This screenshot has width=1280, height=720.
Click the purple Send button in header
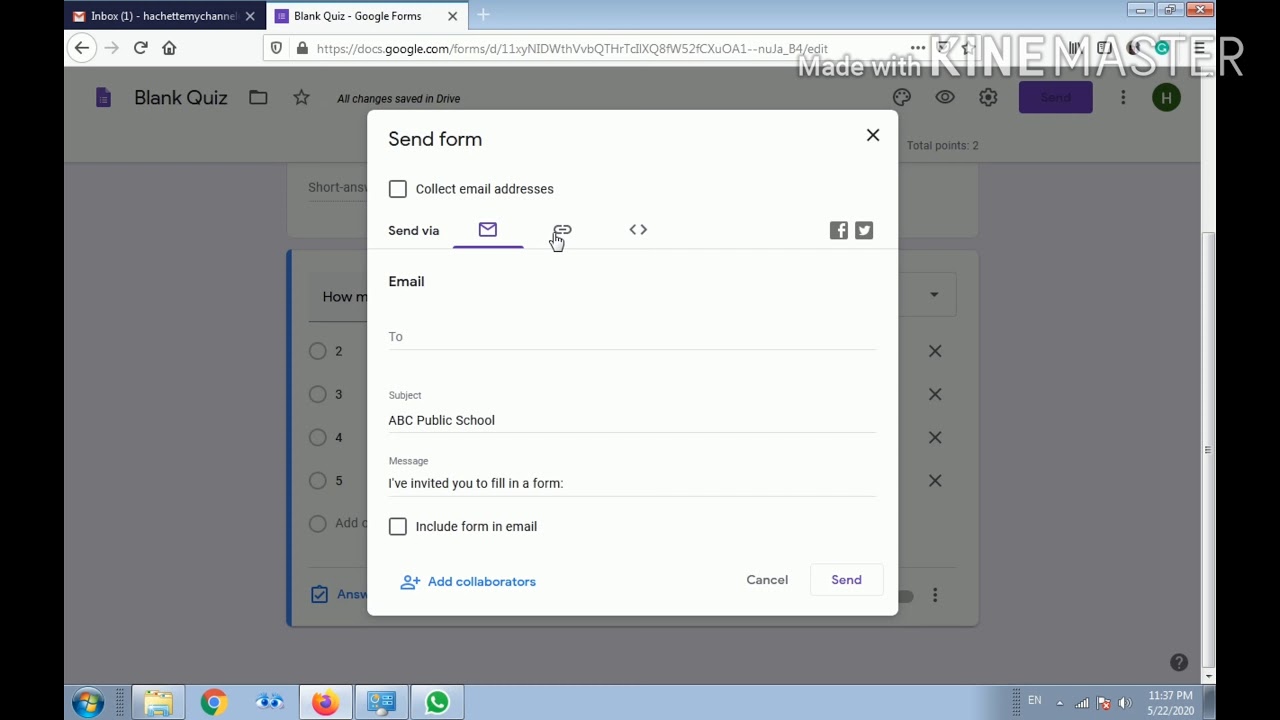click(1055, 97)
